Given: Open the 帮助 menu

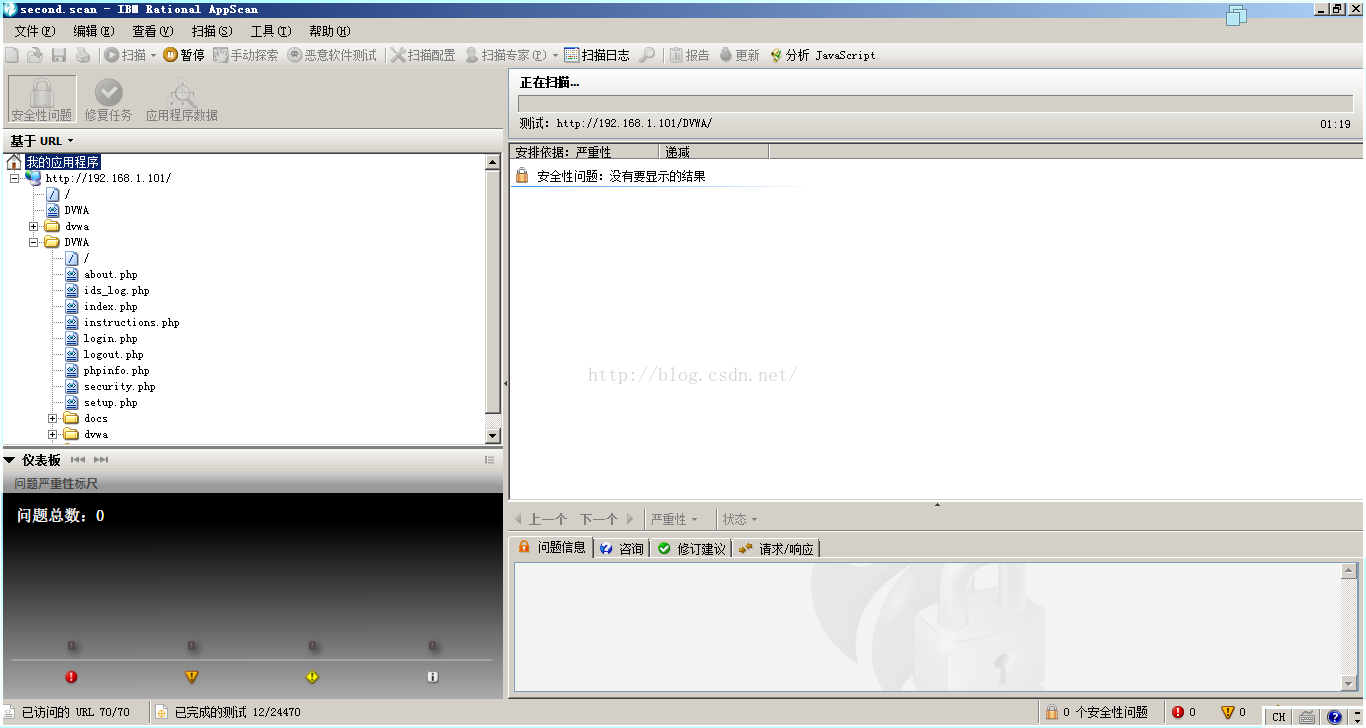Looking at the screenshot, I should pos(330,31).
